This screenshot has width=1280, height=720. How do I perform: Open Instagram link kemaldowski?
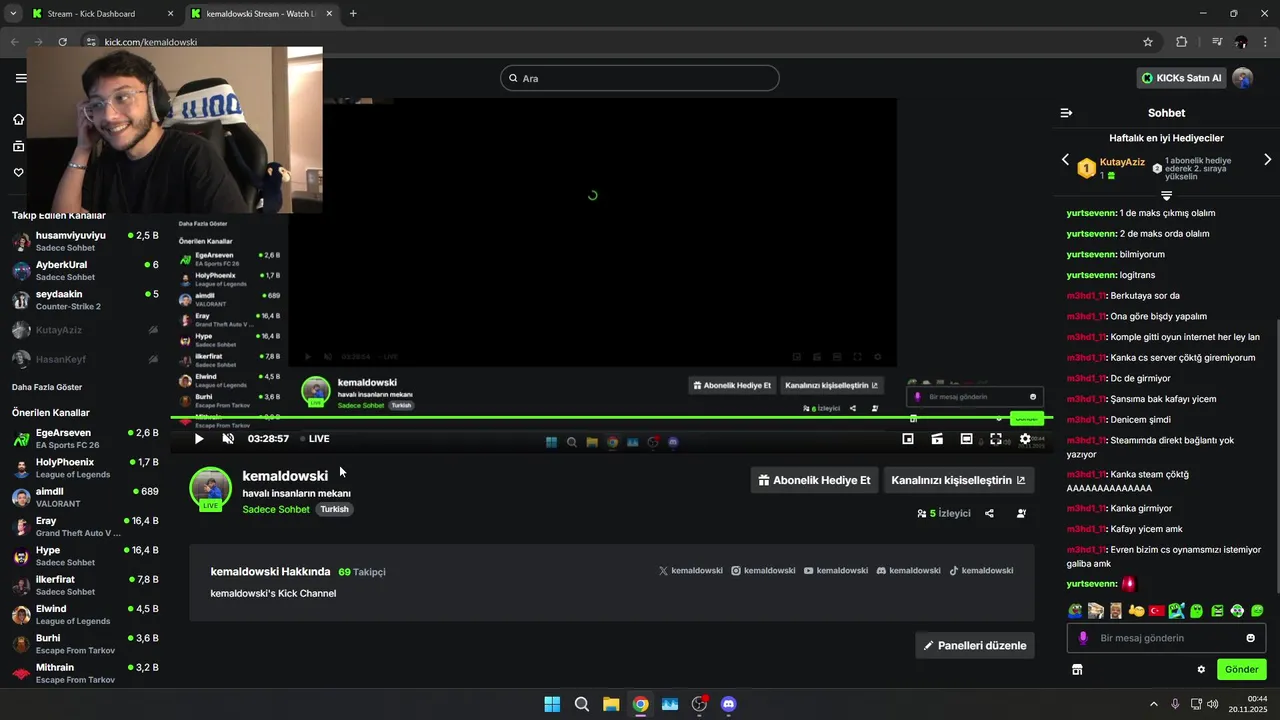coord(763,571)
